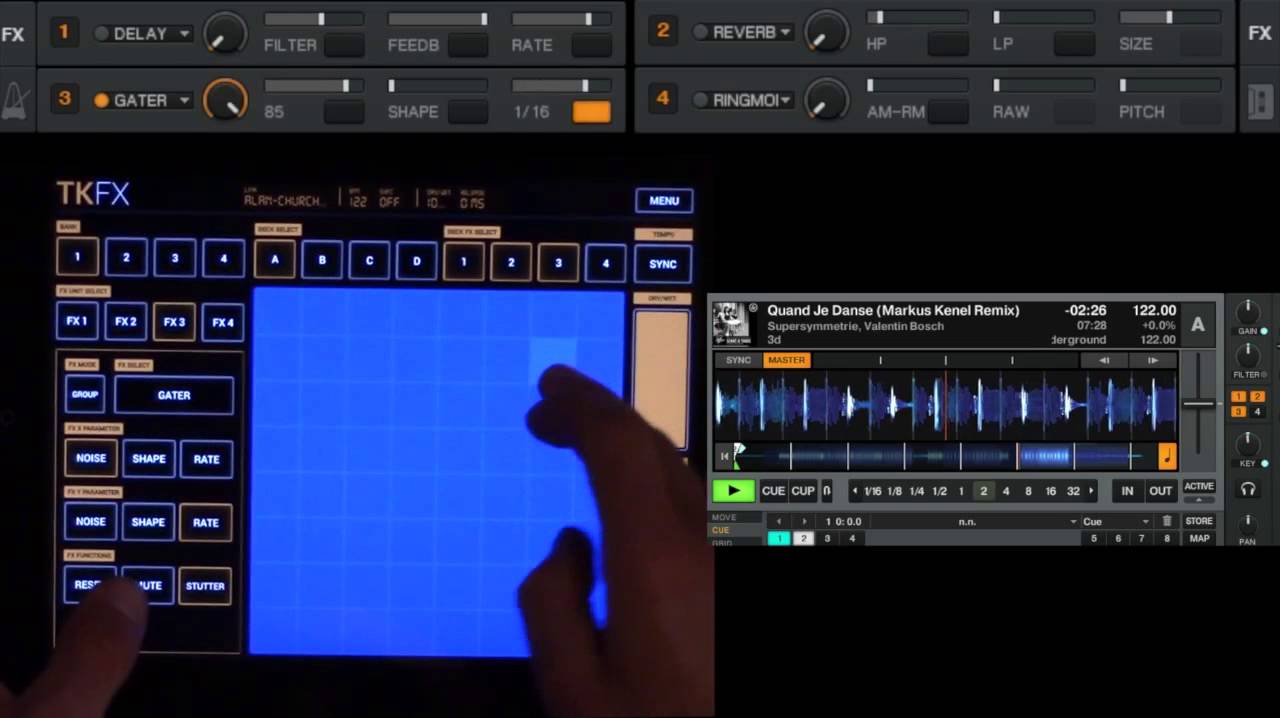
Task: Toggle the button next to HP label
Action: pos(947,44)
